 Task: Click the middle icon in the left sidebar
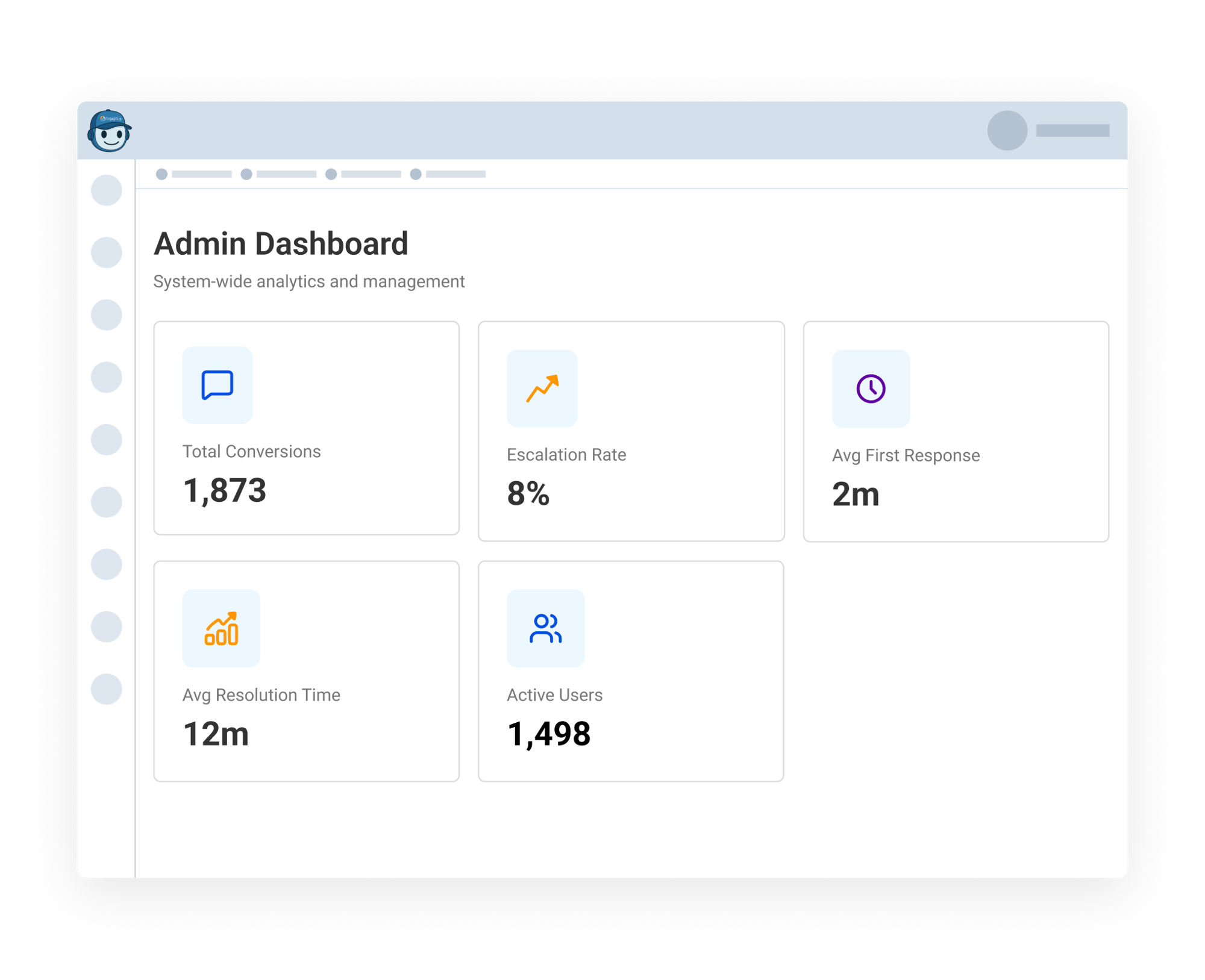tap(106, 438)
